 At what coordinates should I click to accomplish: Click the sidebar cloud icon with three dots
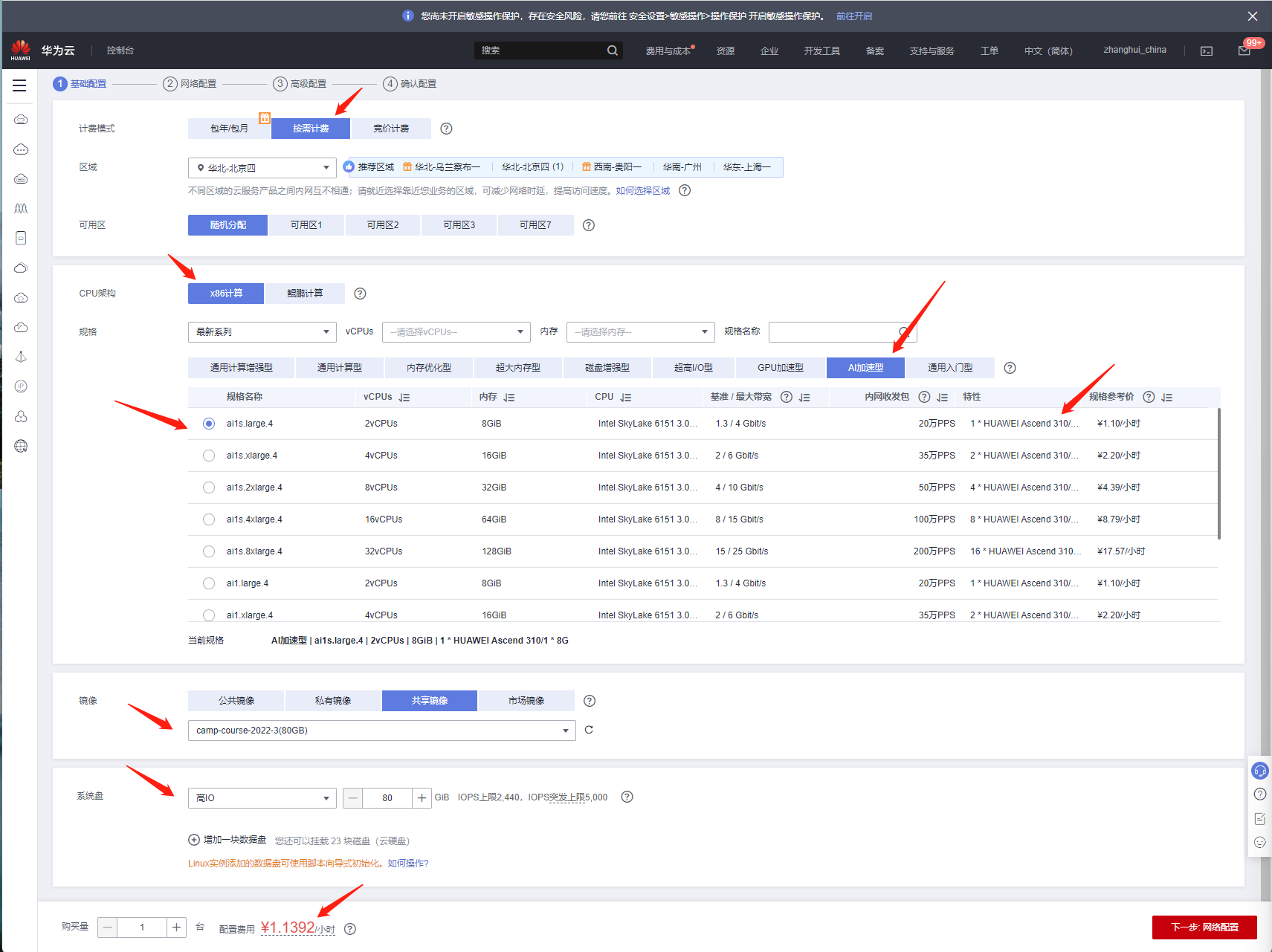(x=21, y=149)
